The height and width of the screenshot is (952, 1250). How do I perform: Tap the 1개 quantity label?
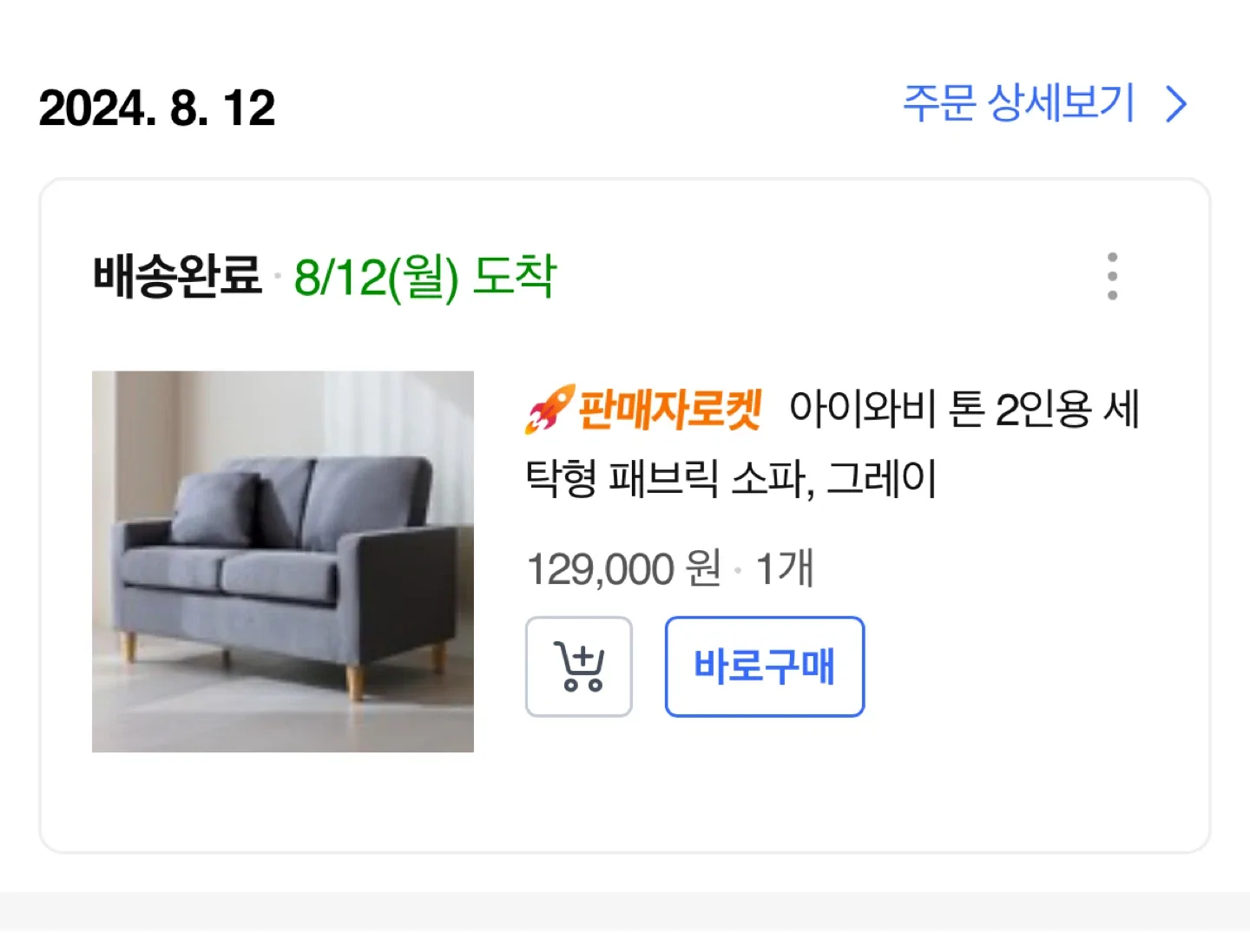(785, 569)
